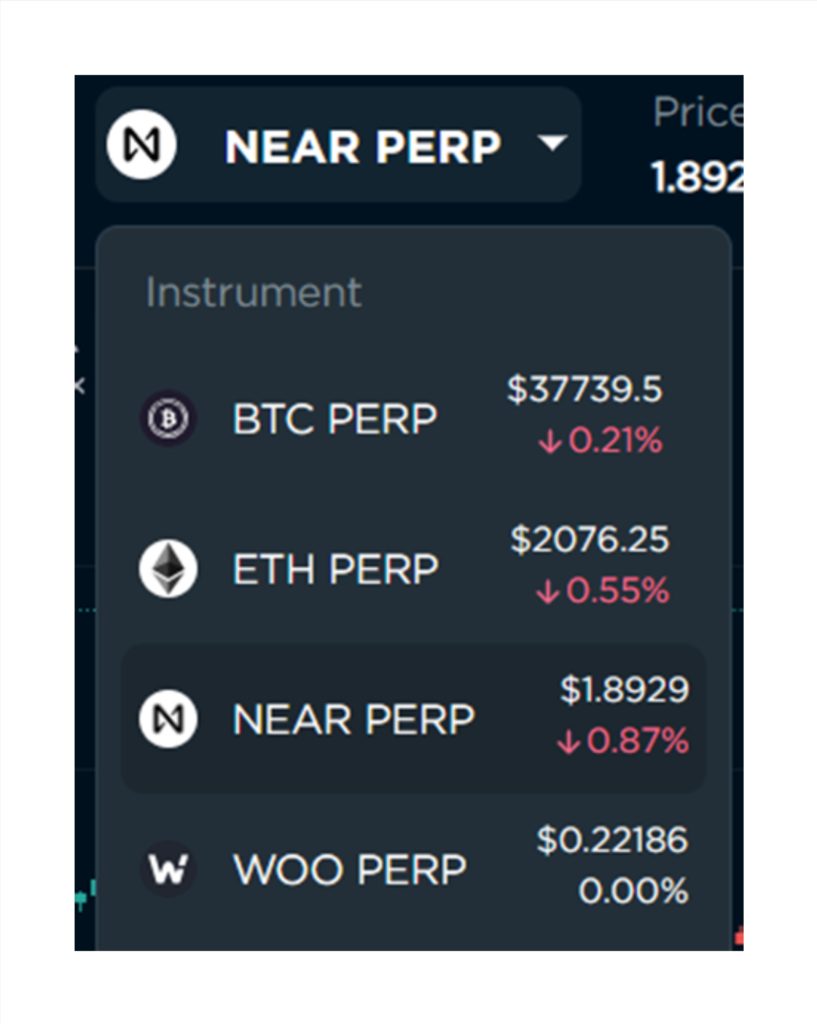This screenshot has width=817, height=1024.
Task: Click the NEAR logo in the header
Action: 141,145
